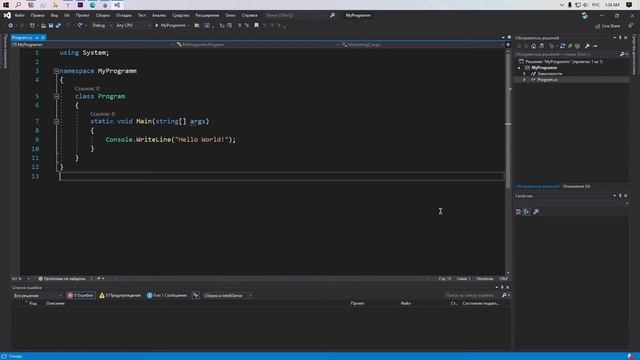Screen dimensions: 640x360
Task: Switch to the Обозреватель решений bottom tab
Action: 537,187
